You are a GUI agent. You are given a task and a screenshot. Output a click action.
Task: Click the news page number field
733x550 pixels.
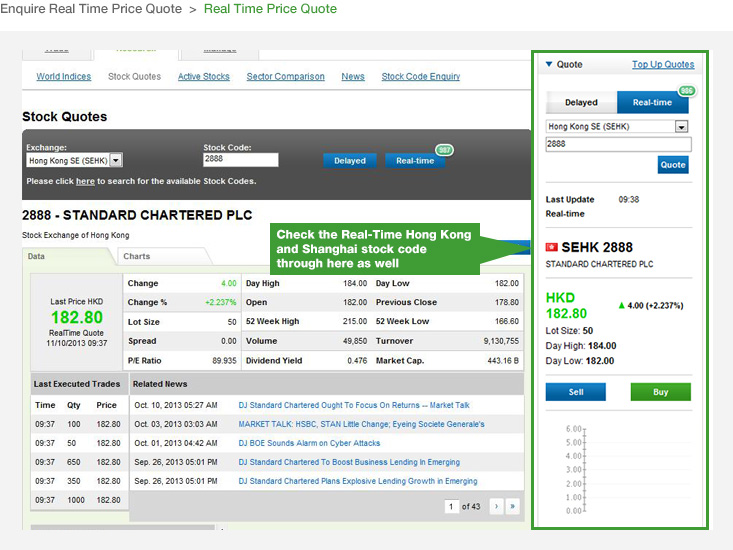(x=451, y=507)
